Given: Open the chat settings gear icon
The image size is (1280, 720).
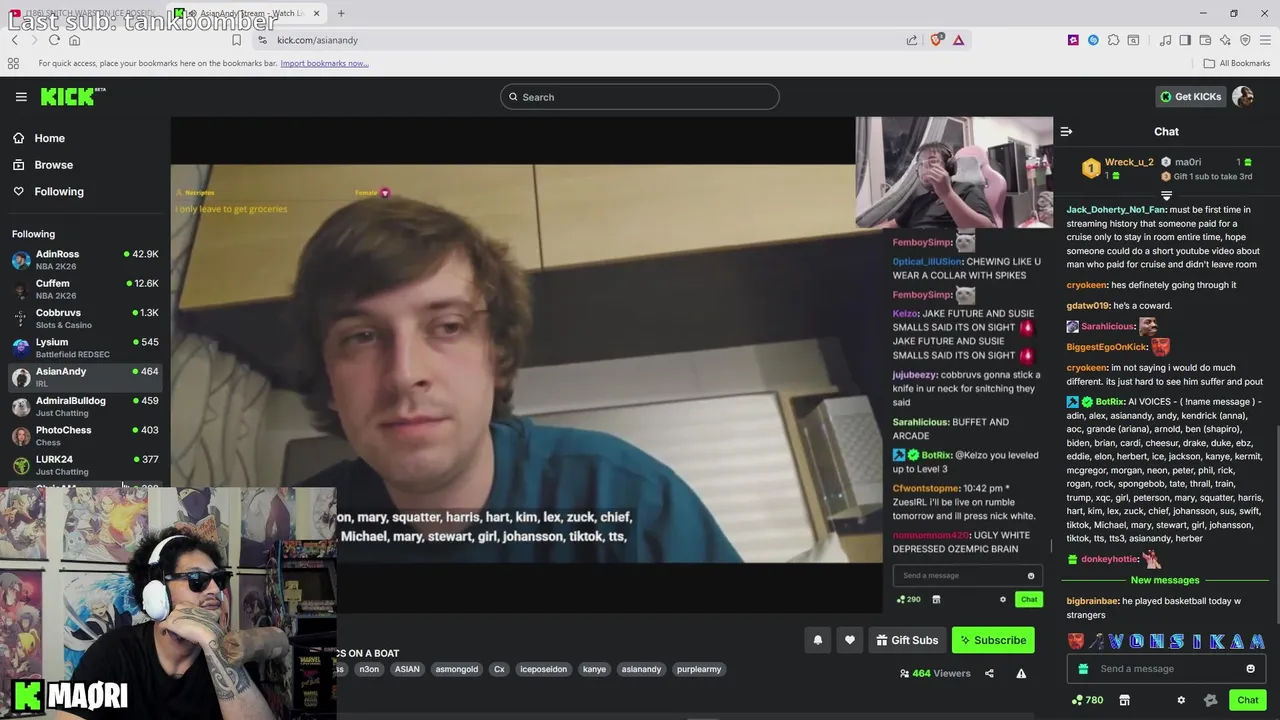Looking at the screenshot, I should coord(1181,700).
